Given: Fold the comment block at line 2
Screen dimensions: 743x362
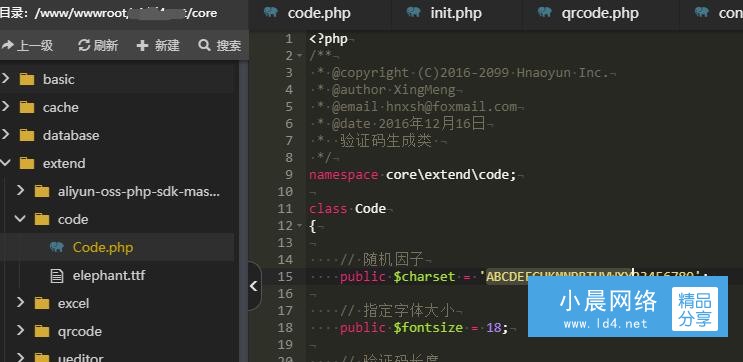Looking at the screenshot, I should pos(299,56).
